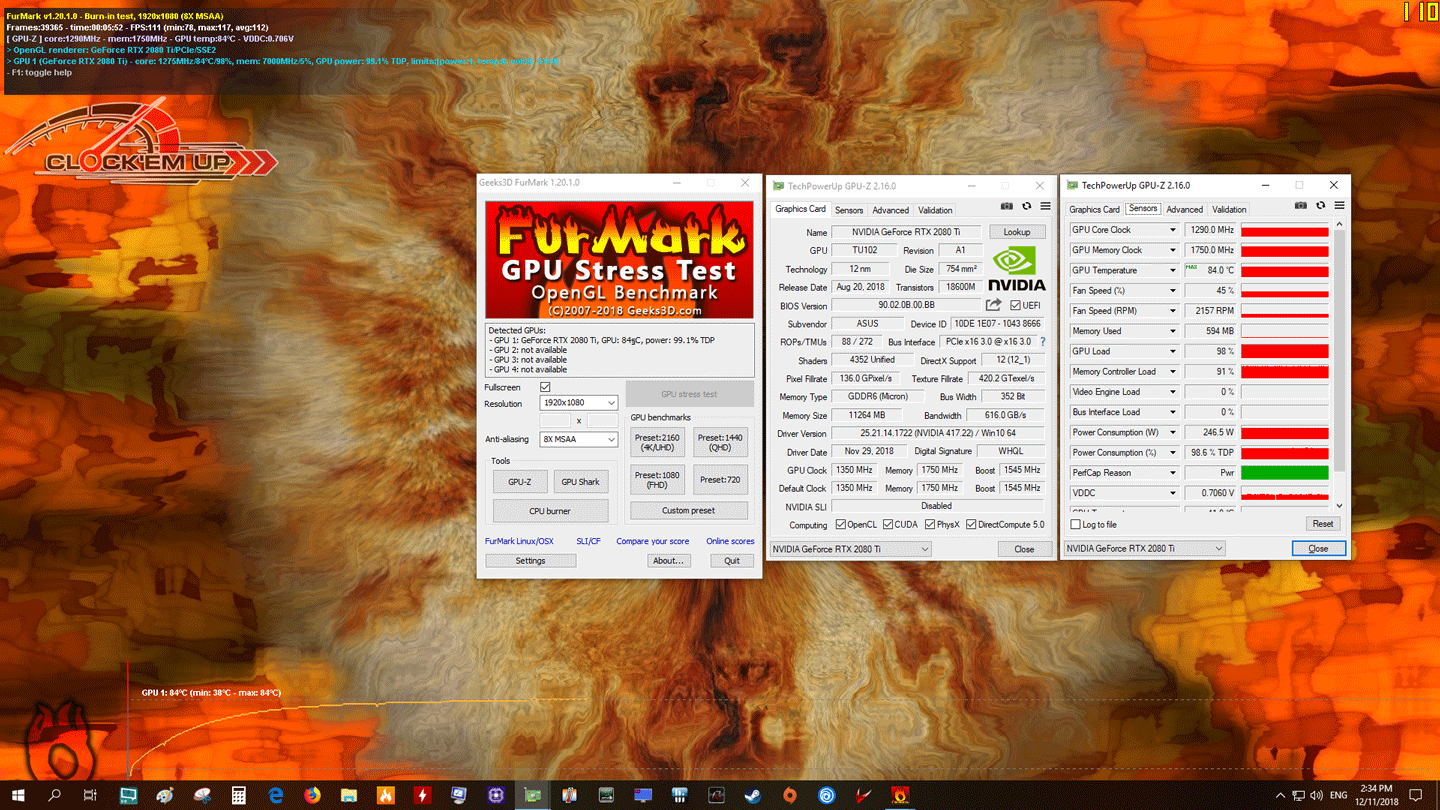Switch to Advanced tab in Graphics Card window
1440x810 pixels.
[890, 210]
